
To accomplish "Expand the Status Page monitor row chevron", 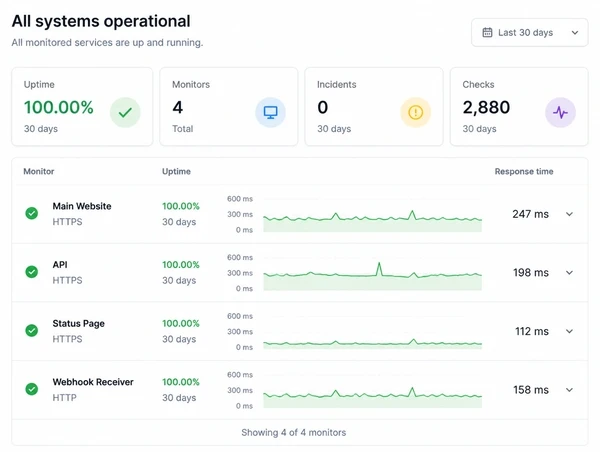I will 569,331.
